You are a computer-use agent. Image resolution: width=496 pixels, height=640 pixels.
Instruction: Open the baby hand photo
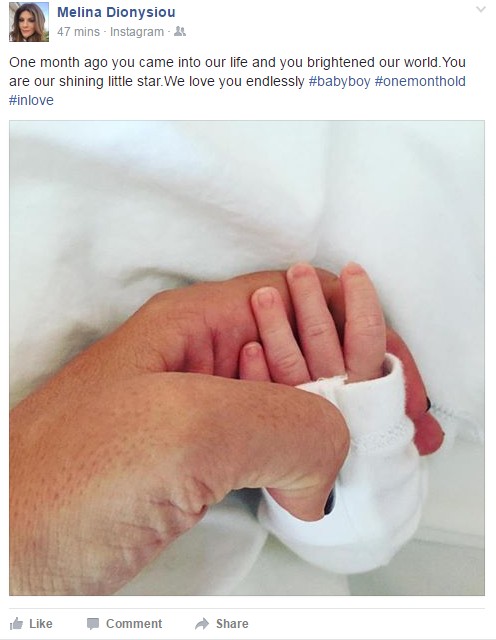247,358
